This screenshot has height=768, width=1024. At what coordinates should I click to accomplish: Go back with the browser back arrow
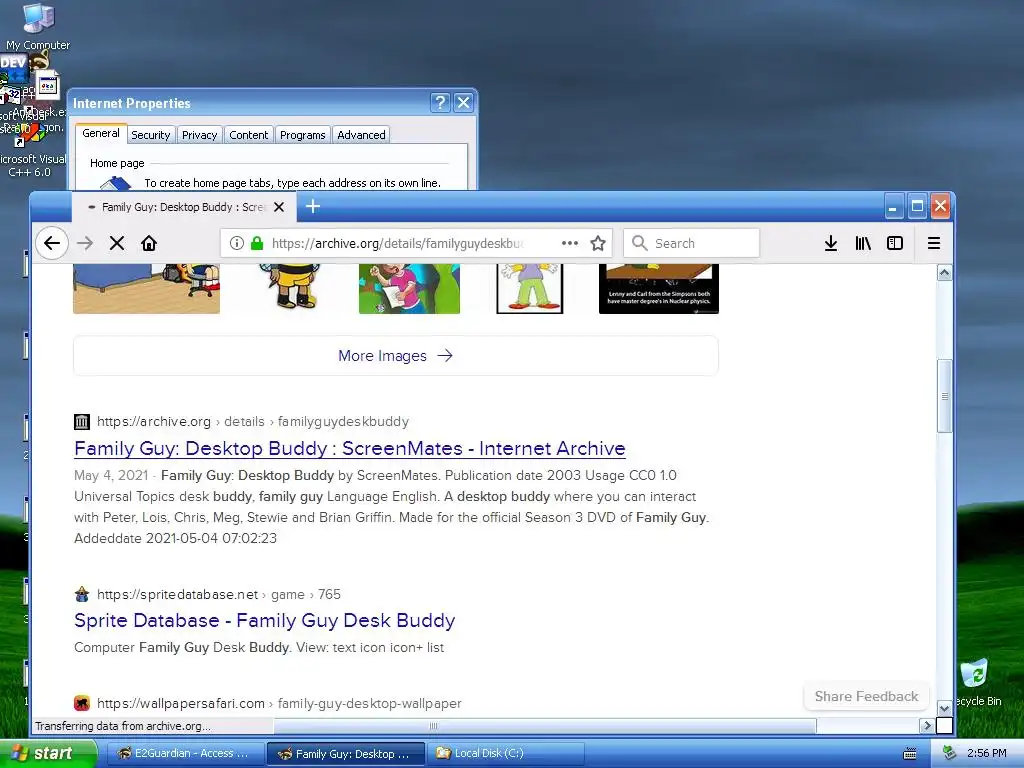tap(52, 244)
